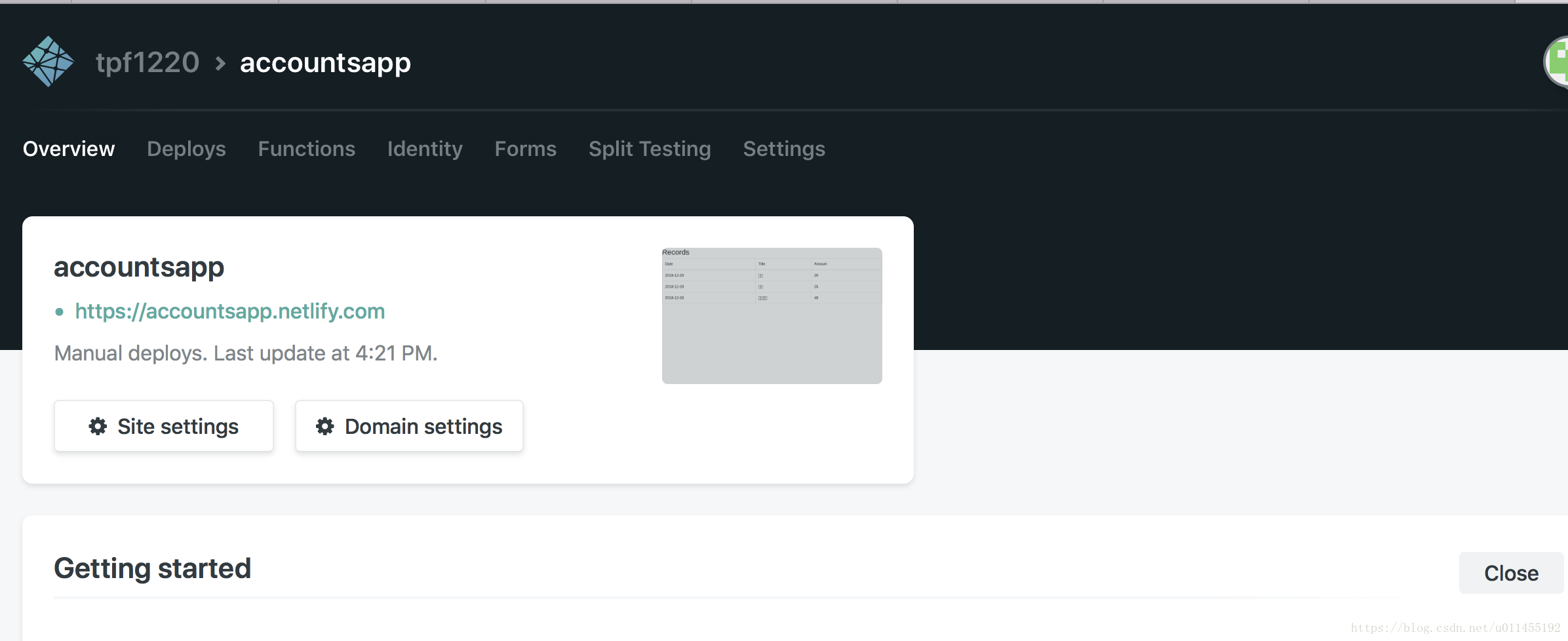The image size is (1568, 641).
Task: Click the Netlify diamond logo
Action: 48,62
